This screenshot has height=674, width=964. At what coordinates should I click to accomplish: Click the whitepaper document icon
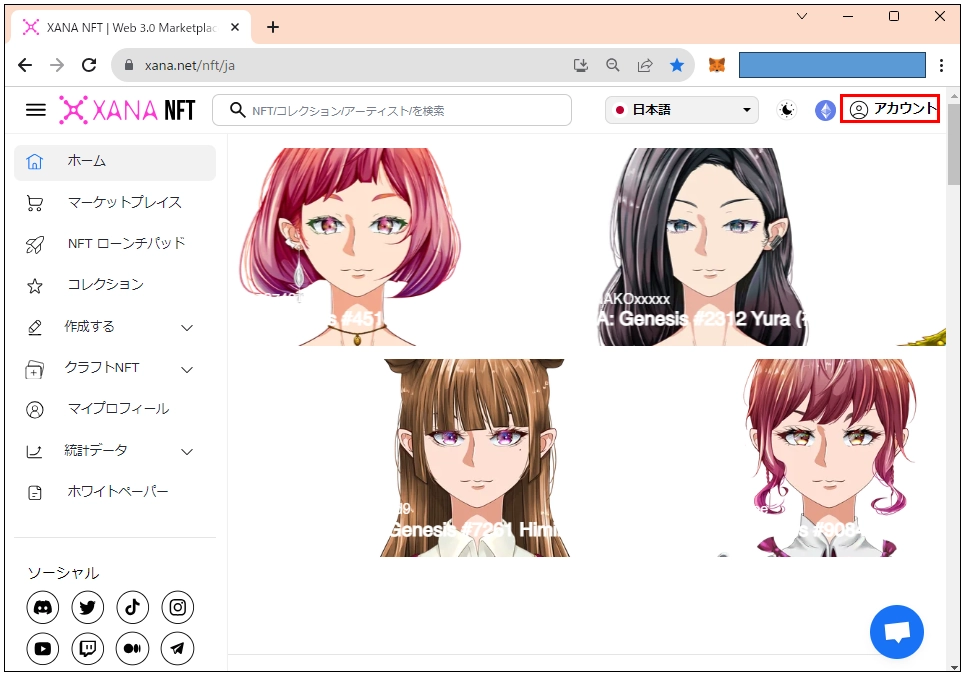click(x=34, y=493)
